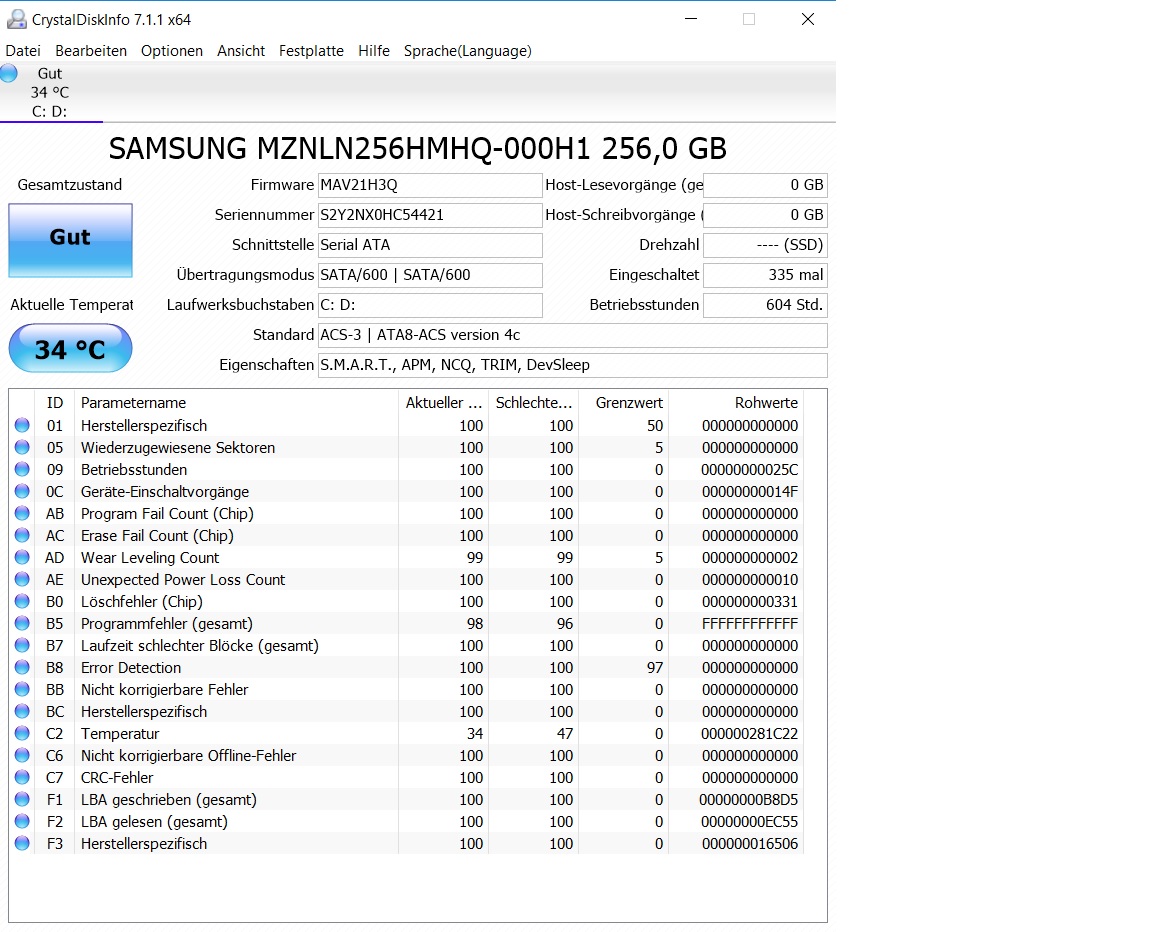Open the Festplatte menu
The height and width of the screenshot is (932, 1152).
coord(312,51)
